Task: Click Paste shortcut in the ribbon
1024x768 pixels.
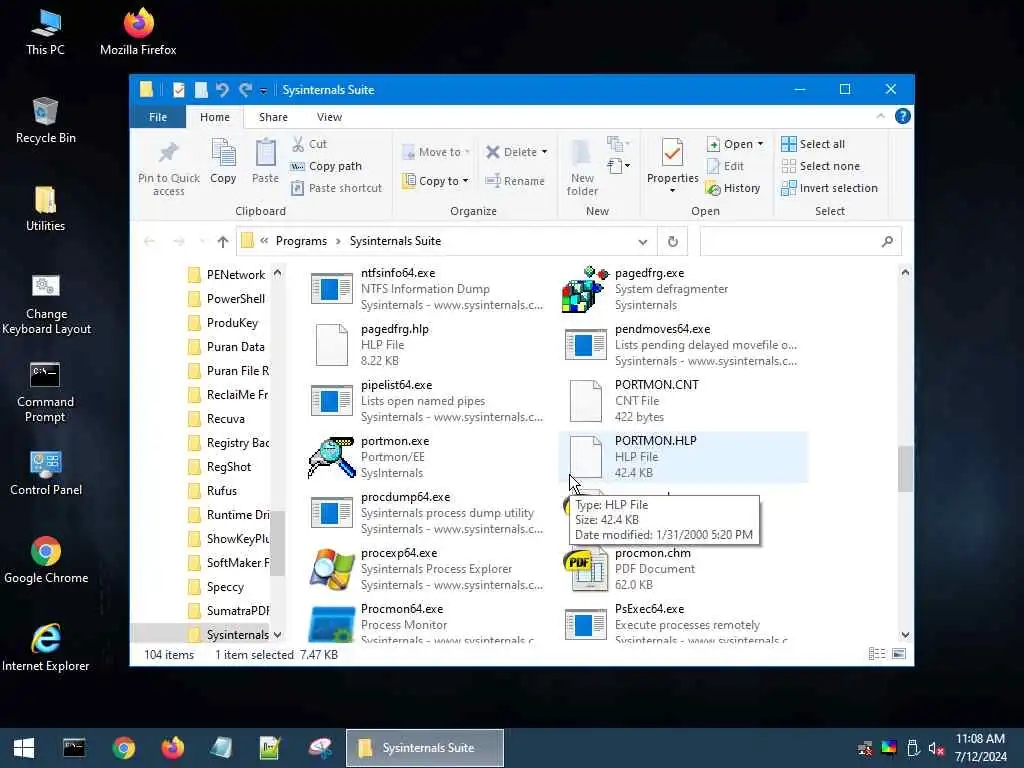Action: 336,188
